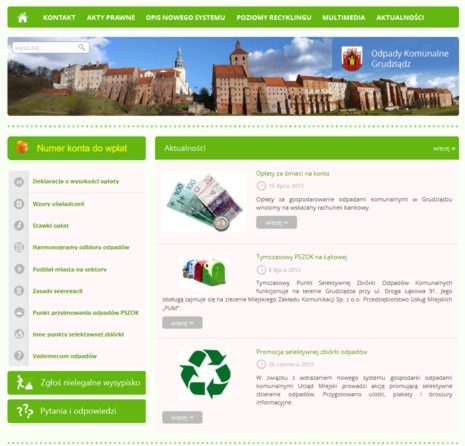Open the MULTIMEDIA menu item
This screenshot has width=465, height=446.
[344, 17]
